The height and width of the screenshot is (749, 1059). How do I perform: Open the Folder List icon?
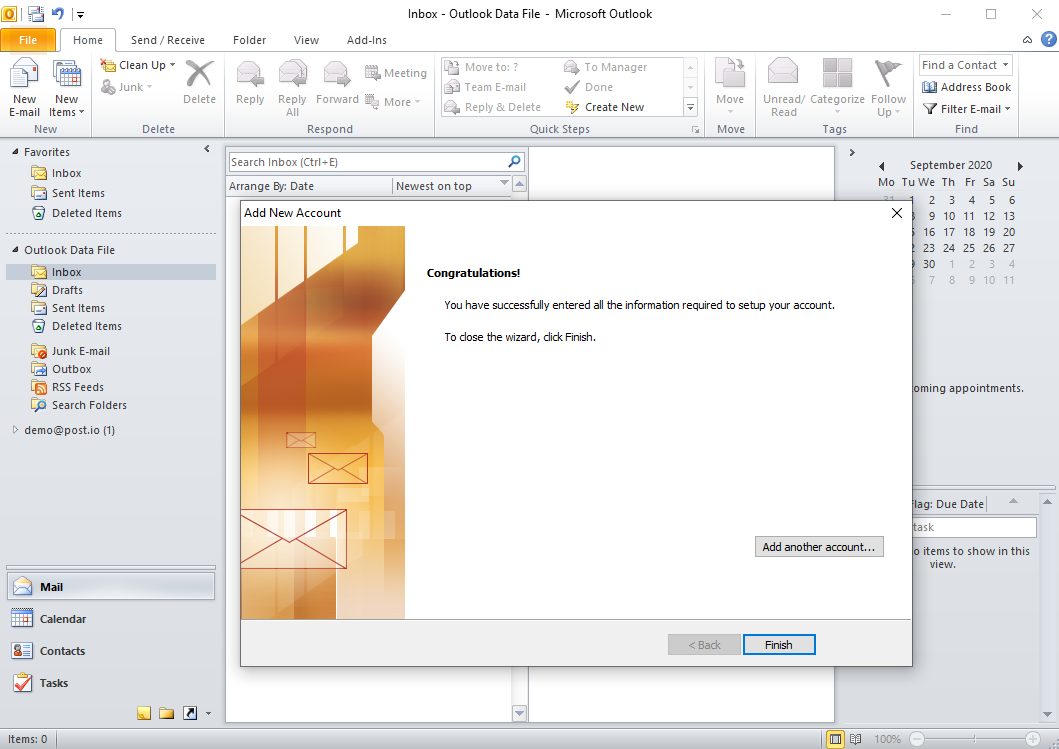click(167, 713)
